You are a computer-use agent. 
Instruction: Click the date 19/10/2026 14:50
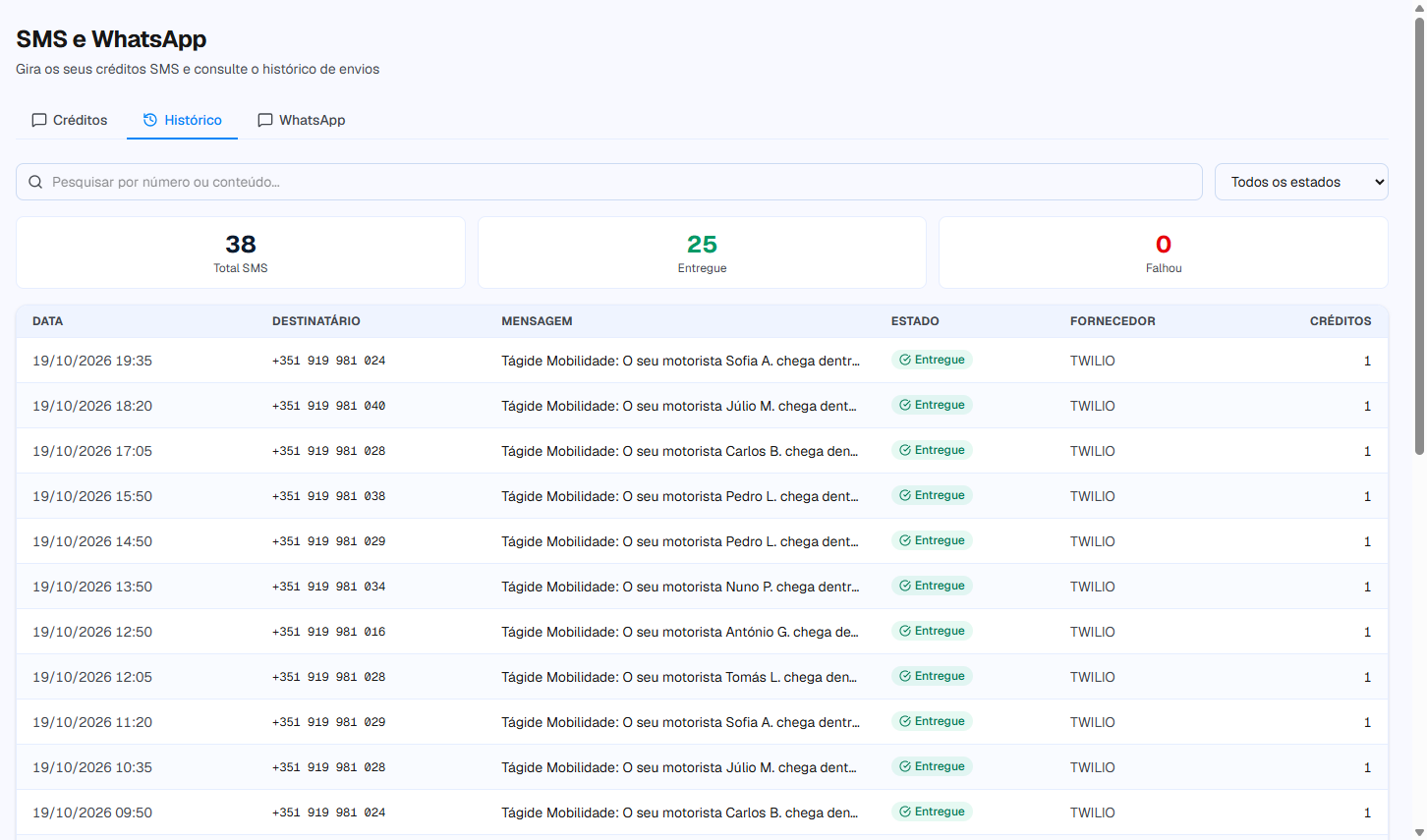pyautogui.click(x=92, y=541)
